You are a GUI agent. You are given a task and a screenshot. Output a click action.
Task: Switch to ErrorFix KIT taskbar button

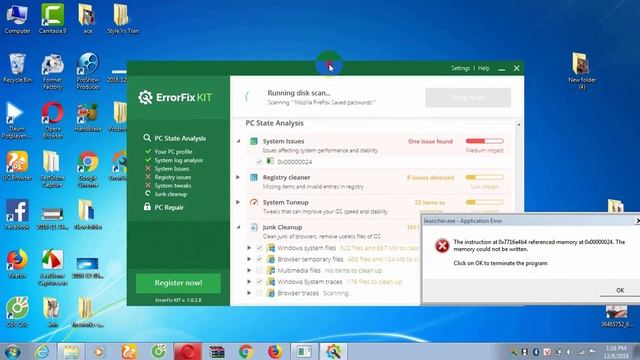[333, 352]
